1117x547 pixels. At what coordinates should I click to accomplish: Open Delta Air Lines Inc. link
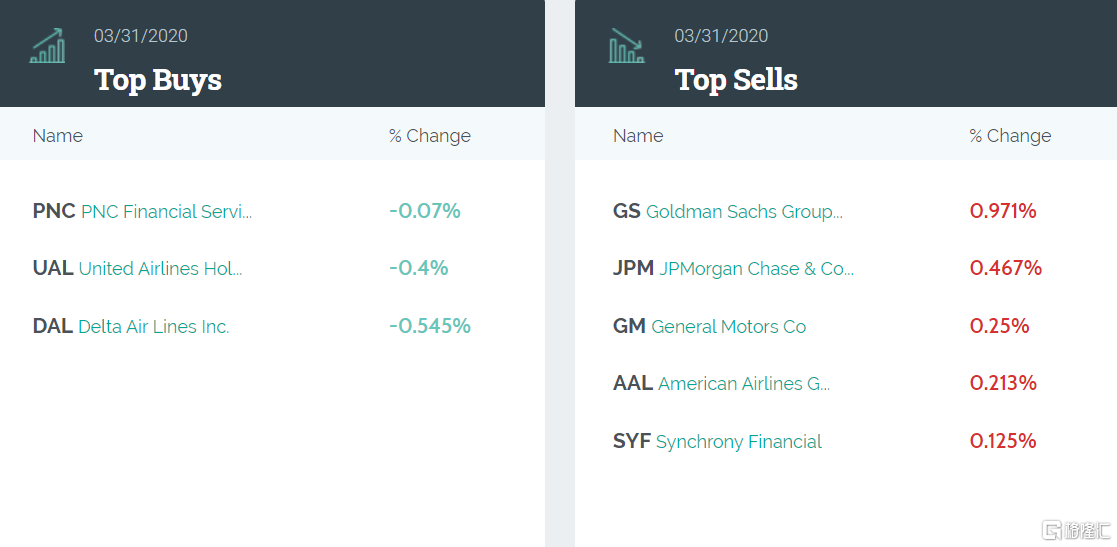click(x=154, y=327)
